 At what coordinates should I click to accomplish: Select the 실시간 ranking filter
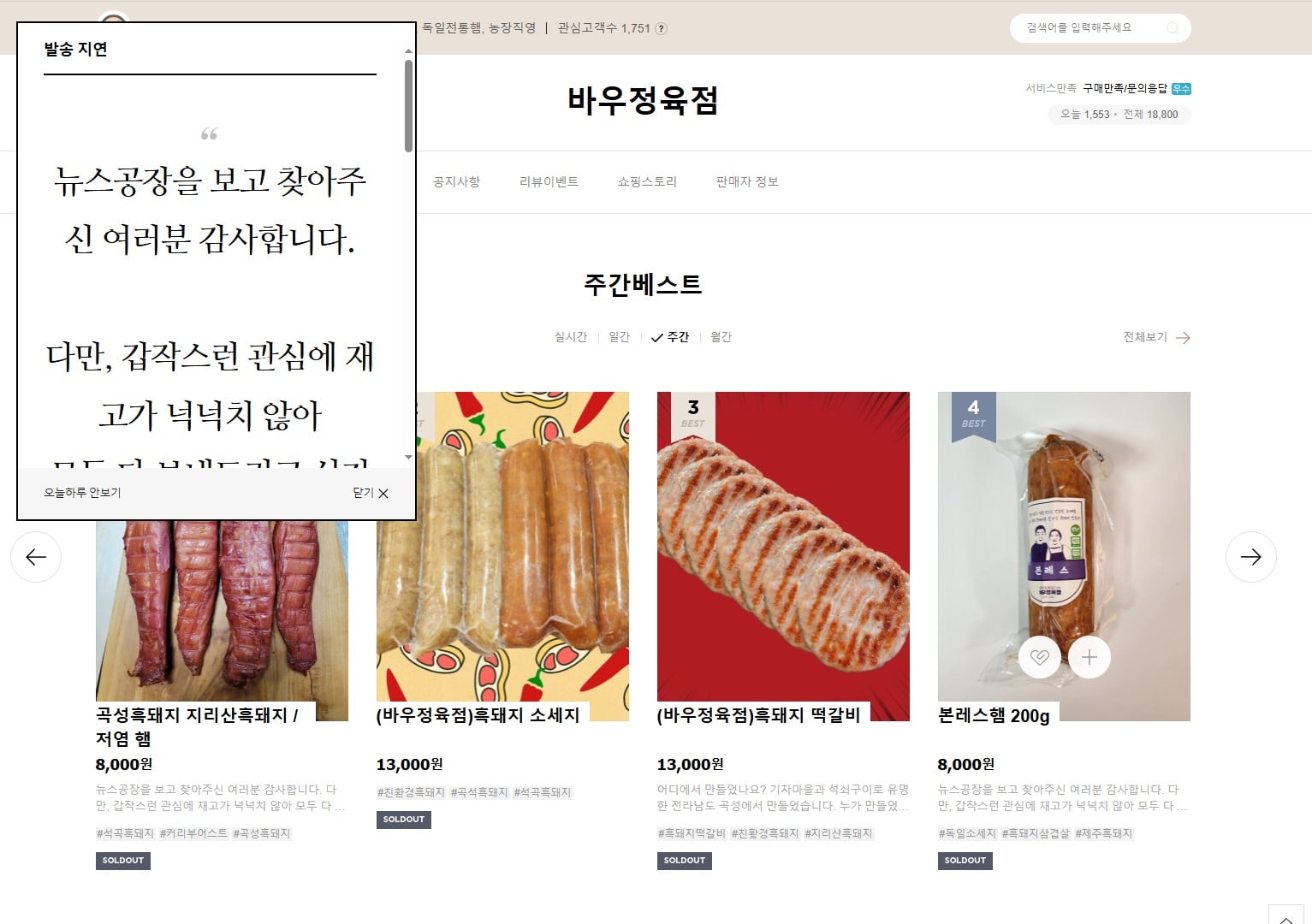[x=570, y=337]
